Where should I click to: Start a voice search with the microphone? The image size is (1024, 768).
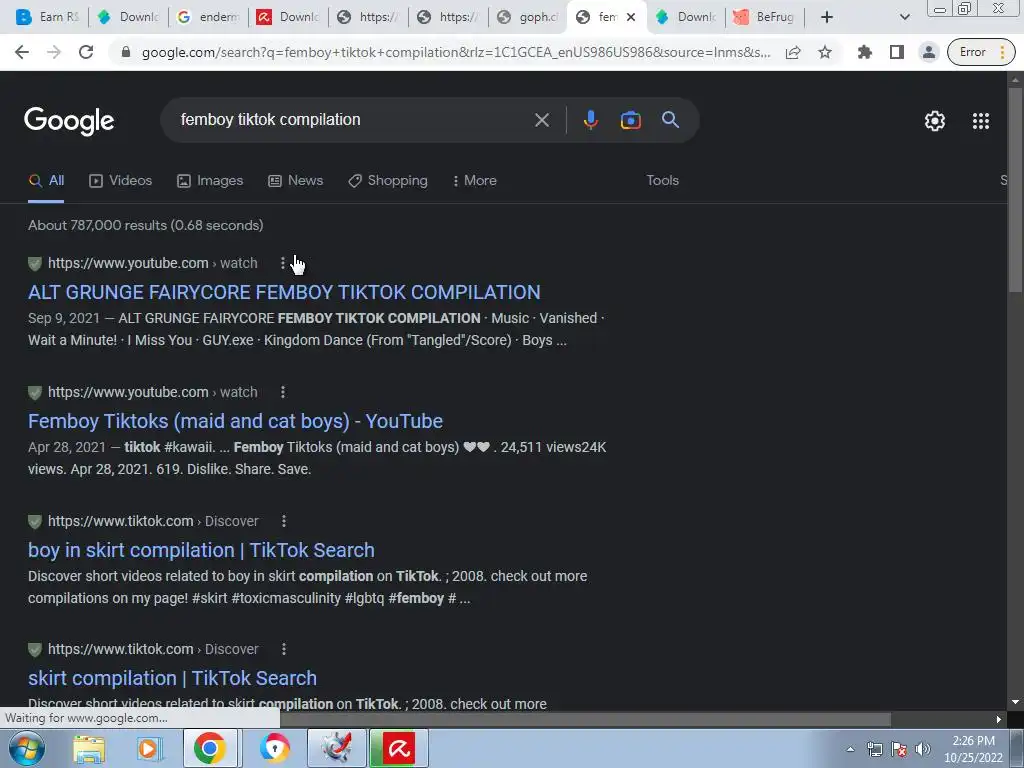pos(590,120)
